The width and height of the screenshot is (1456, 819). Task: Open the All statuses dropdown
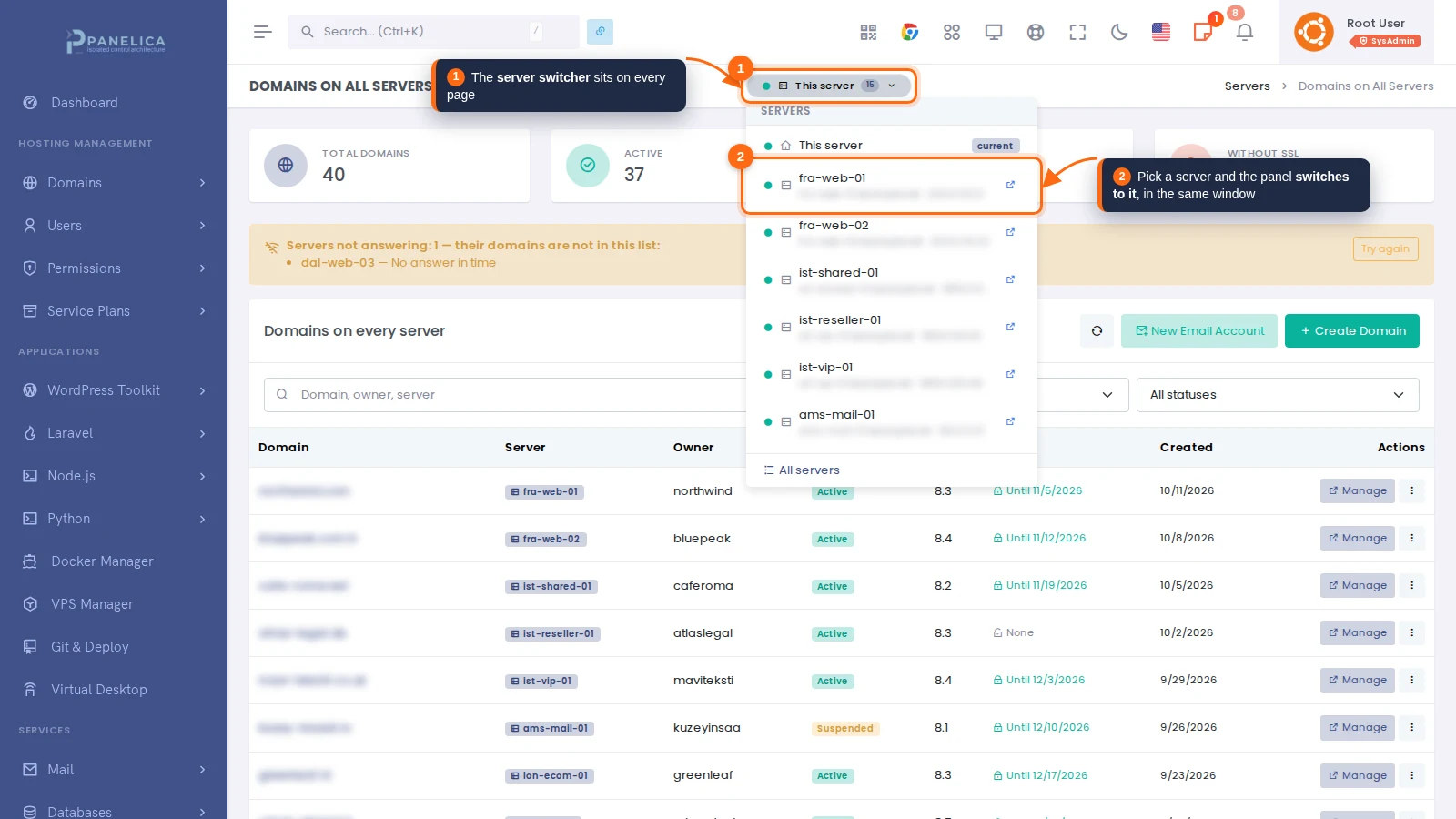tap(1278, 395)
